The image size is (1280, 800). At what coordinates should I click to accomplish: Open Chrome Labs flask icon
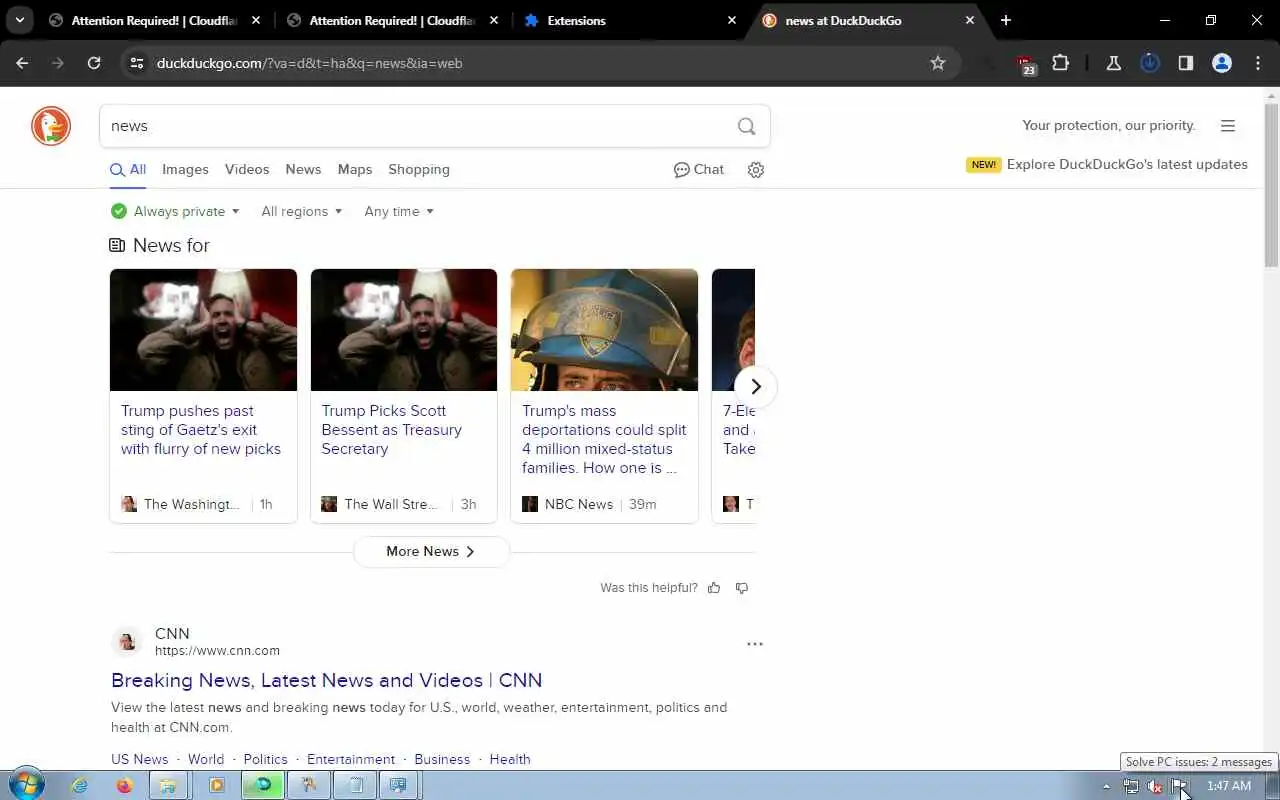pos(1113,63)
